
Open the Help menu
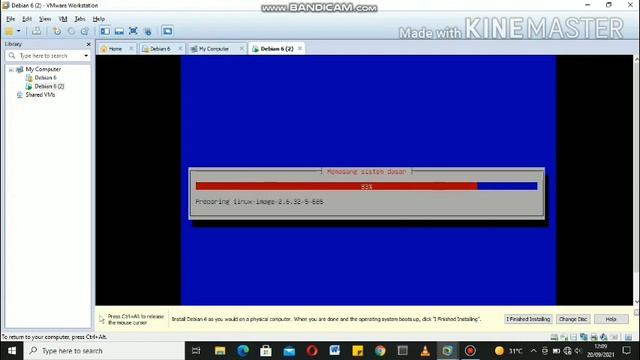click(98, 19)
